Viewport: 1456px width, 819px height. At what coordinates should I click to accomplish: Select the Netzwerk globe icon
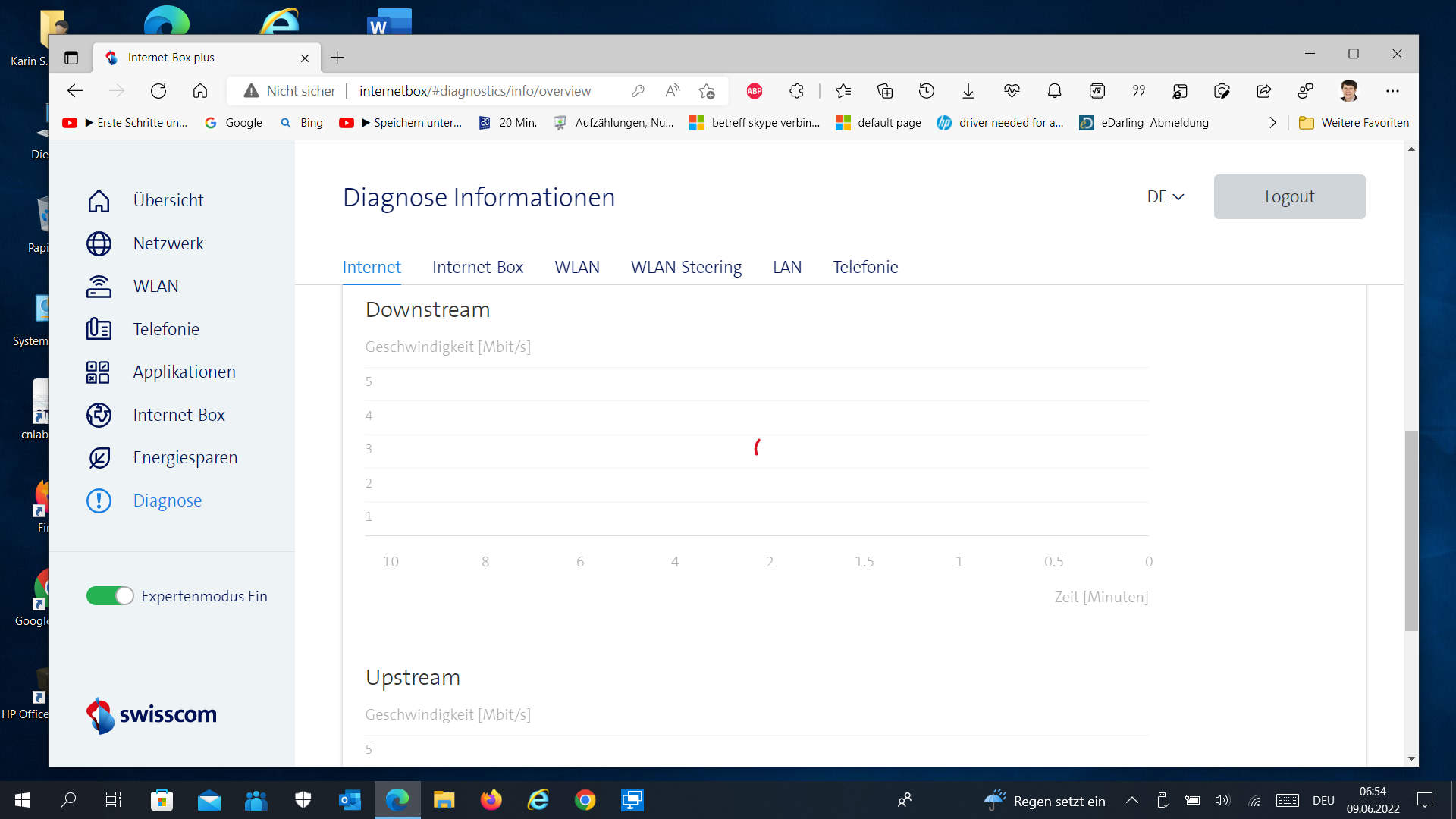[99, 243]
